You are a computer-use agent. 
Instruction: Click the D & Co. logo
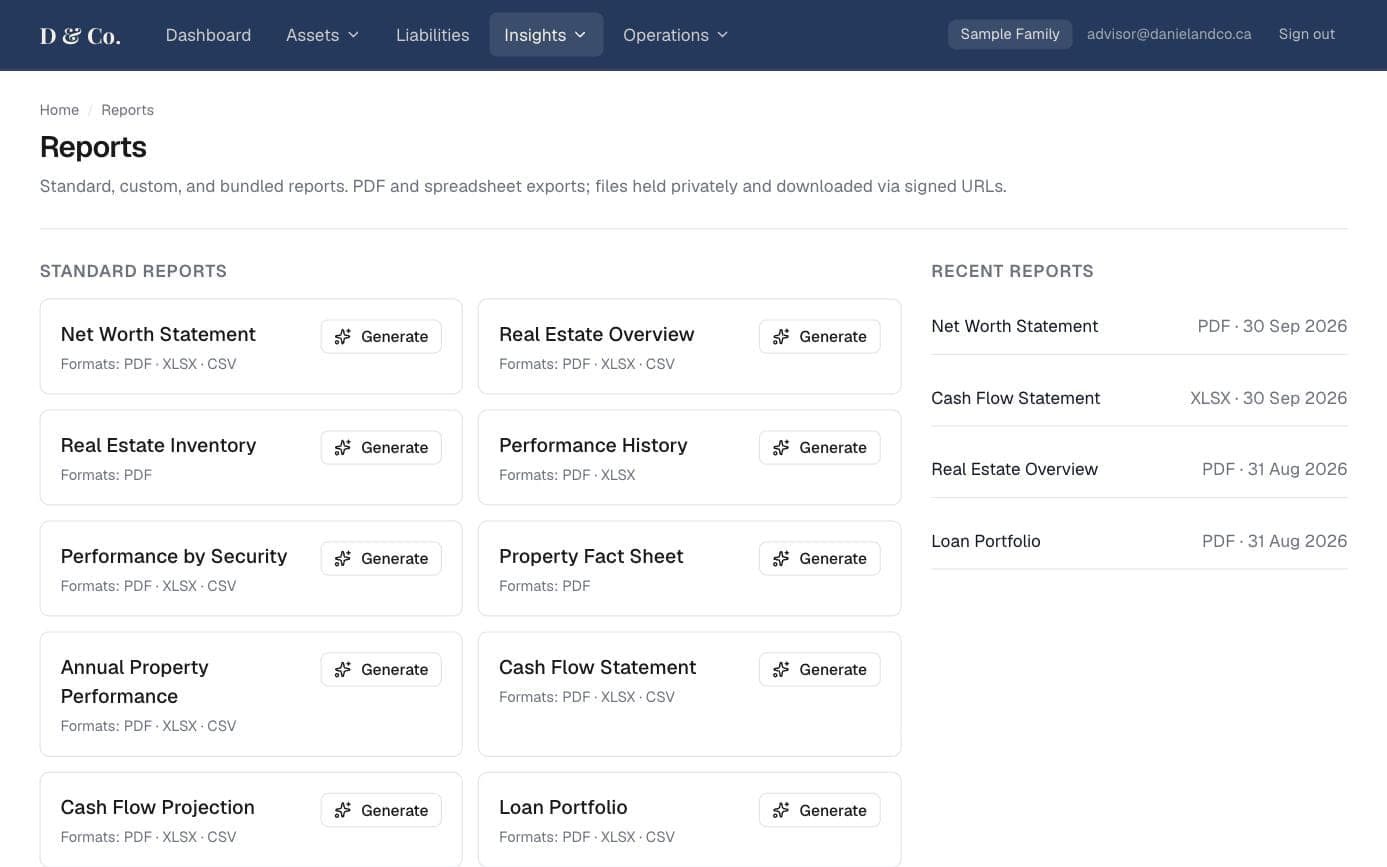click(x=80, y=36)
